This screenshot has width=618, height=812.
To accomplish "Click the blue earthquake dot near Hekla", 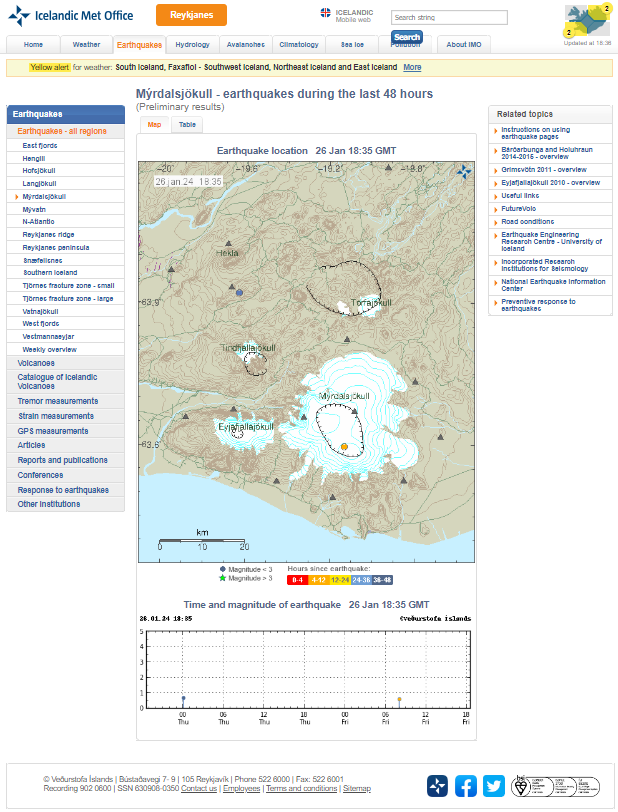I will pos(239,293).
